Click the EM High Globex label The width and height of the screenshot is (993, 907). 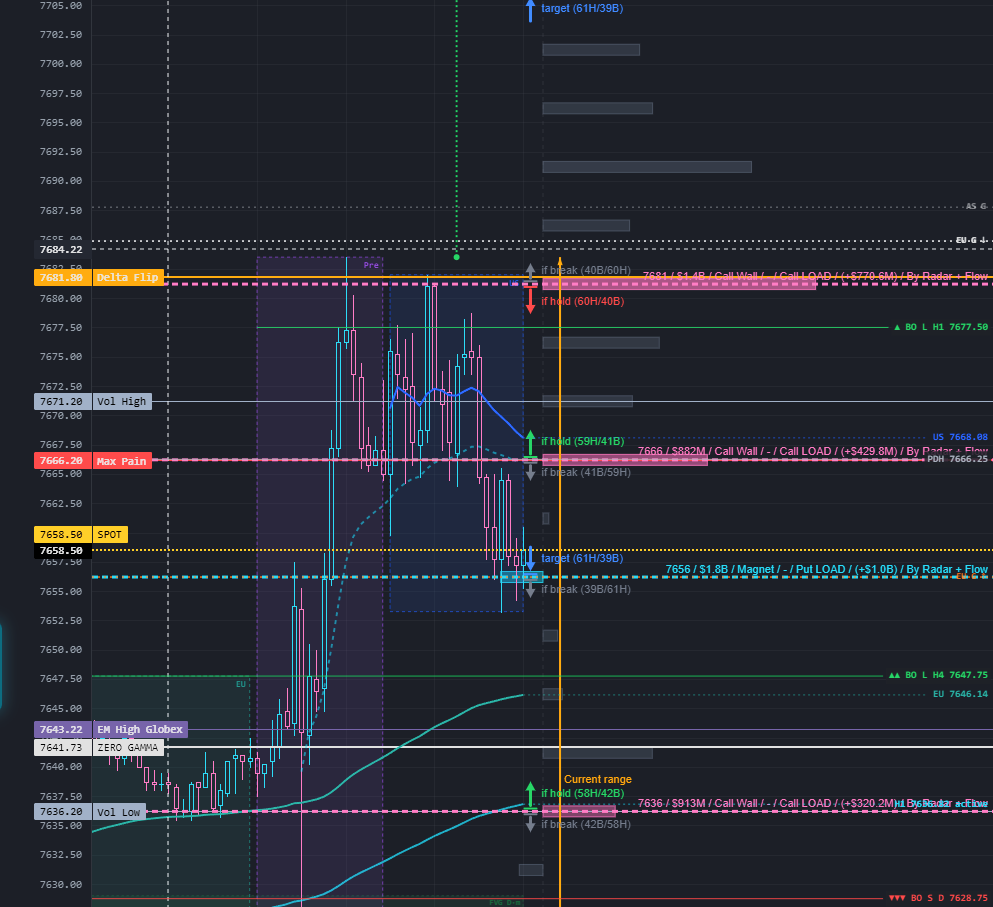click(x=140, y=730)
